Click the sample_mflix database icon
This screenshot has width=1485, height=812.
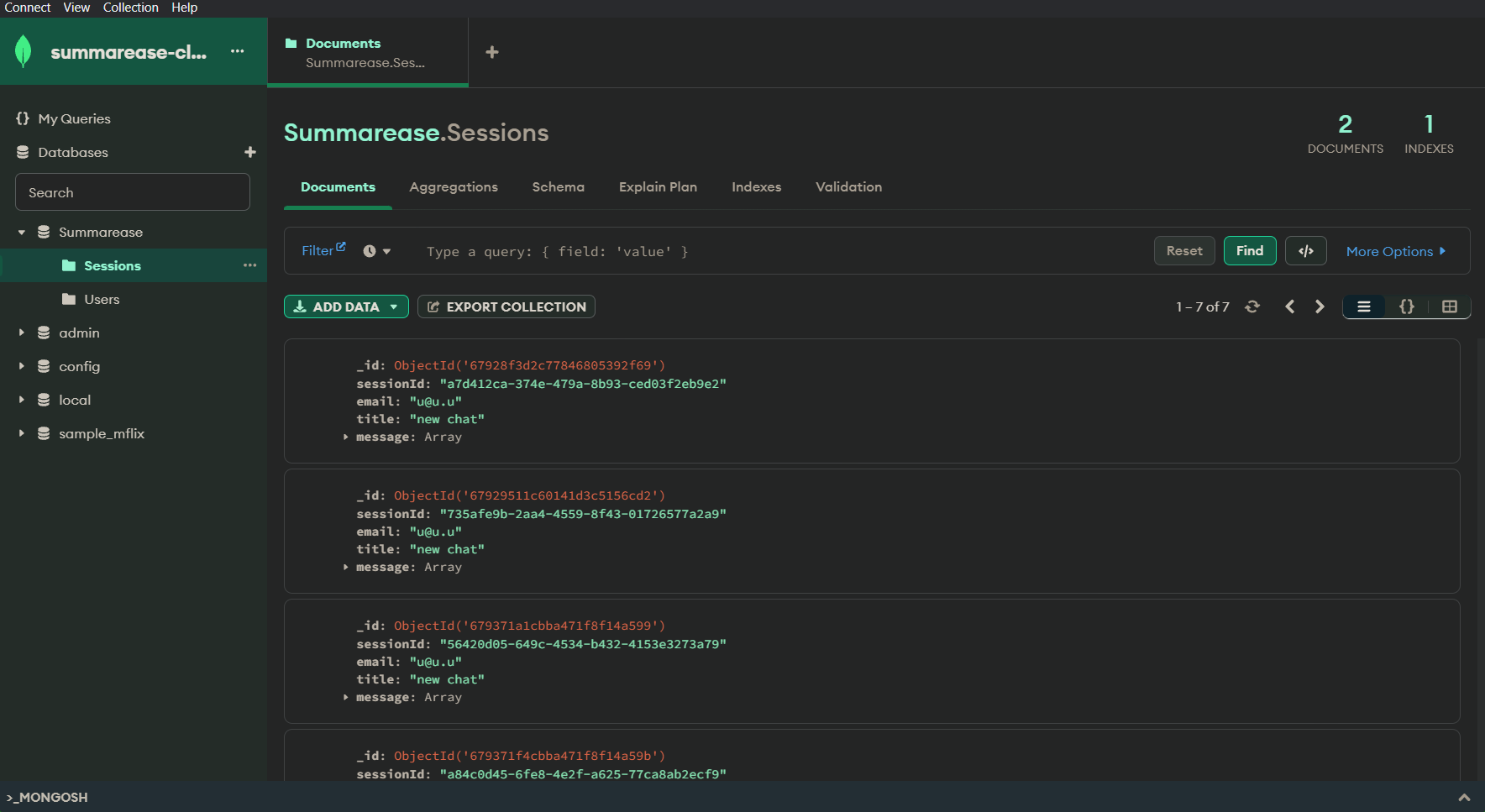click(x=44, y=433)
